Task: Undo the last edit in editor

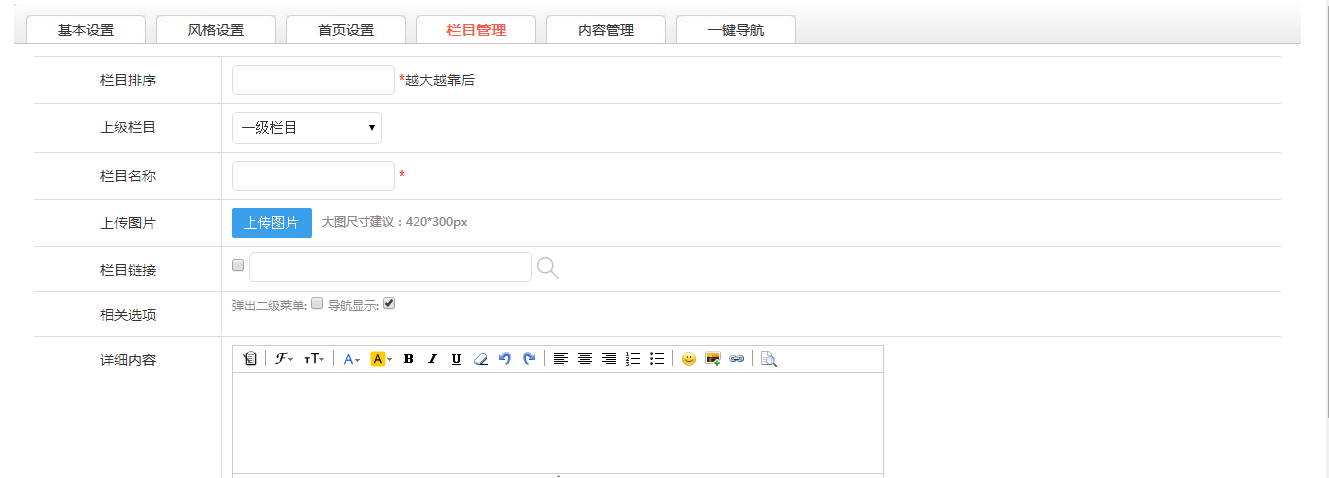Action: [x=505, y=359]
